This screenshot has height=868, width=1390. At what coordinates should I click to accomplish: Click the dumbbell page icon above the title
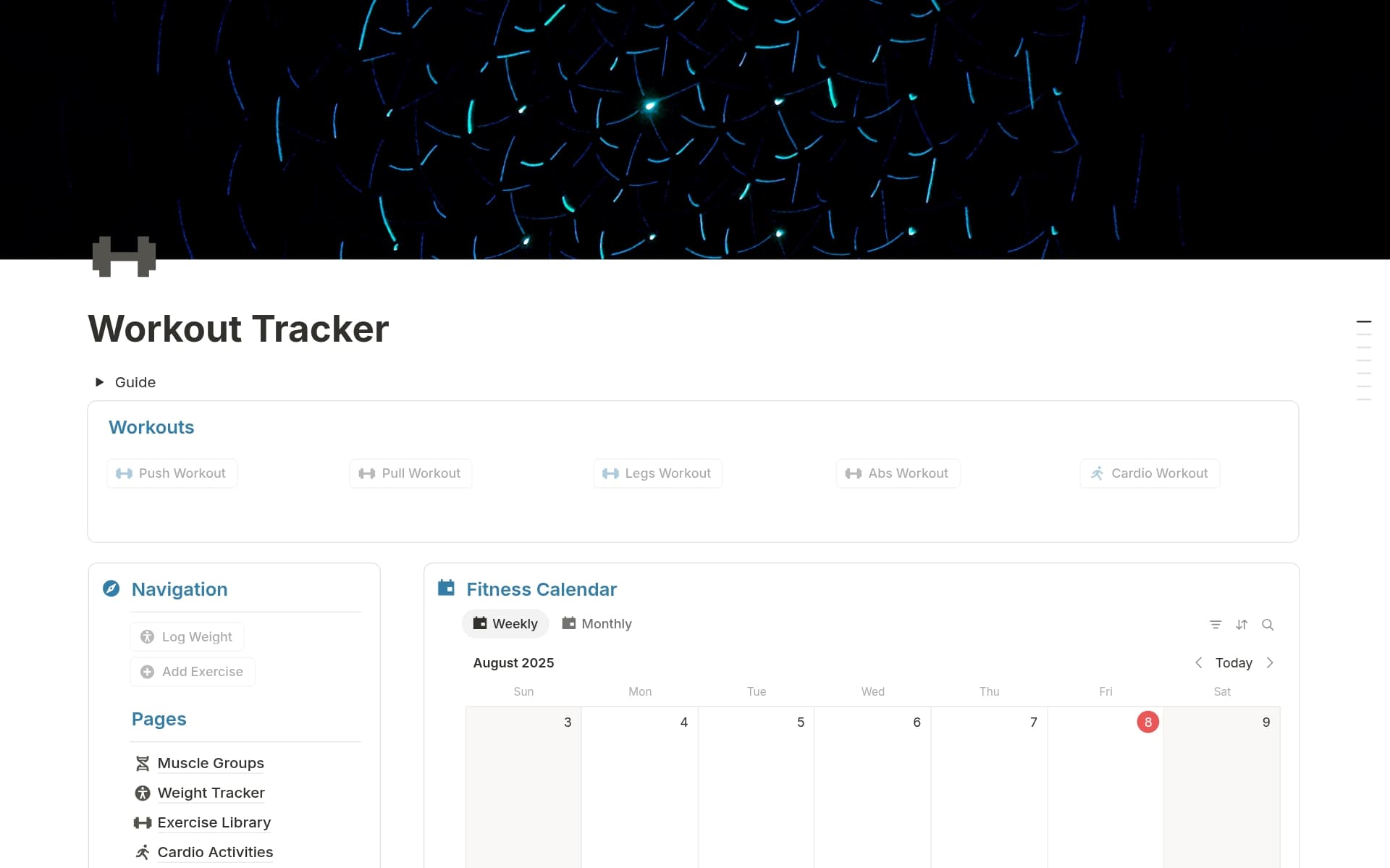pos(124,257)
